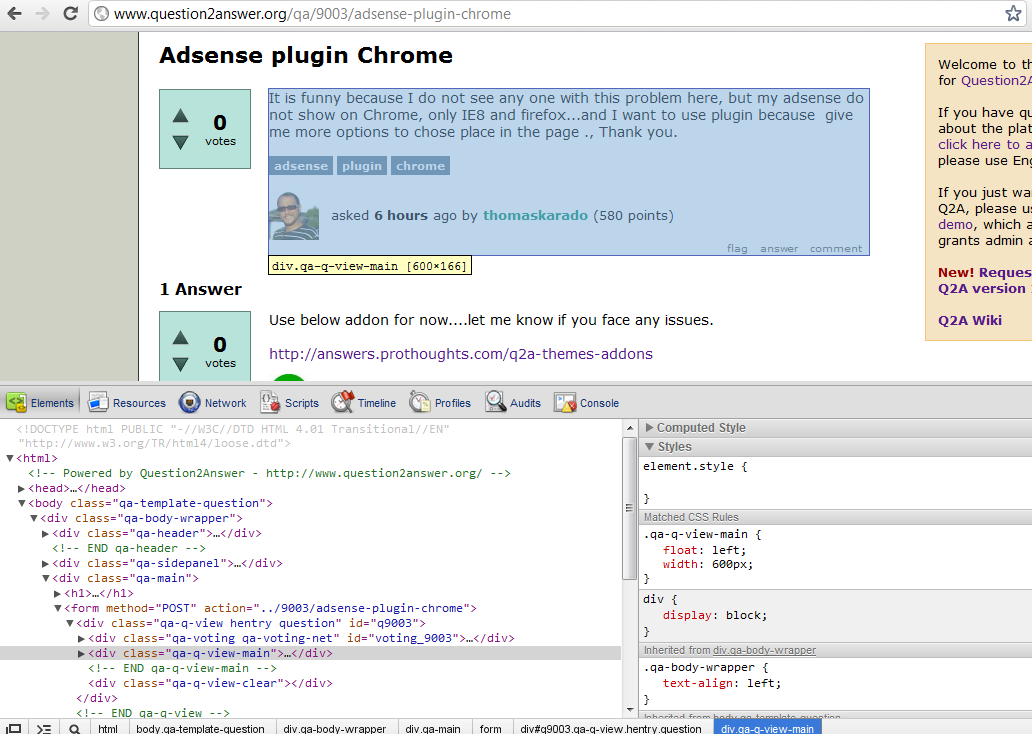Switch to the Network panel

click(213, 403)
